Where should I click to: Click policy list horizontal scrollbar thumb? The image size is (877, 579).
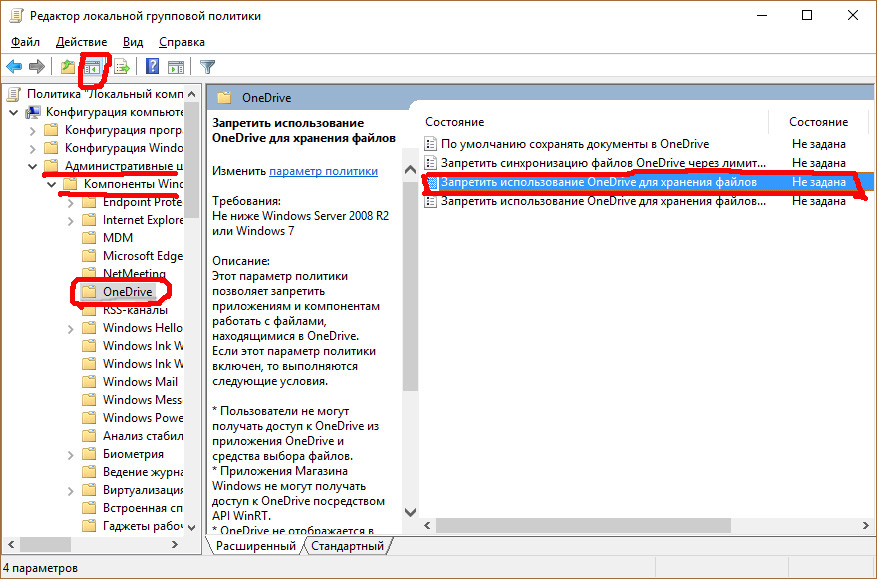[x=583, y=526]
